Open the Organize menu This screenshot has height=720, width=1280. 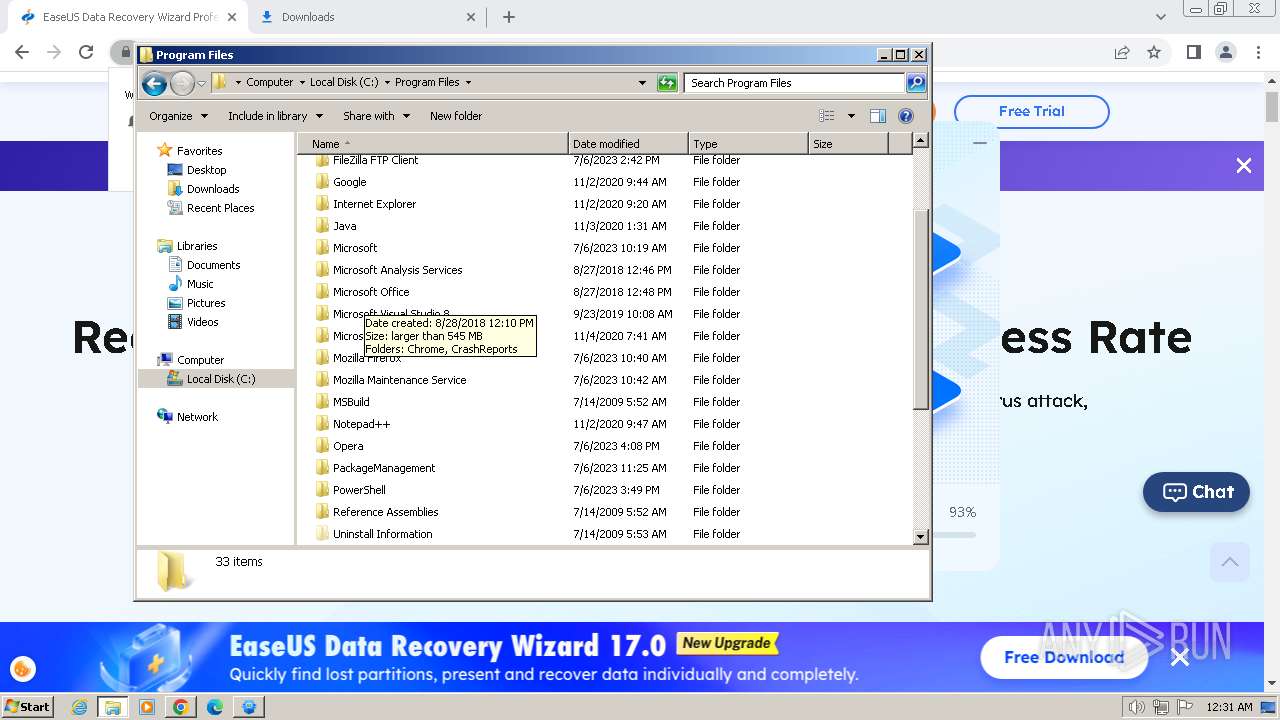coord(178,116)
